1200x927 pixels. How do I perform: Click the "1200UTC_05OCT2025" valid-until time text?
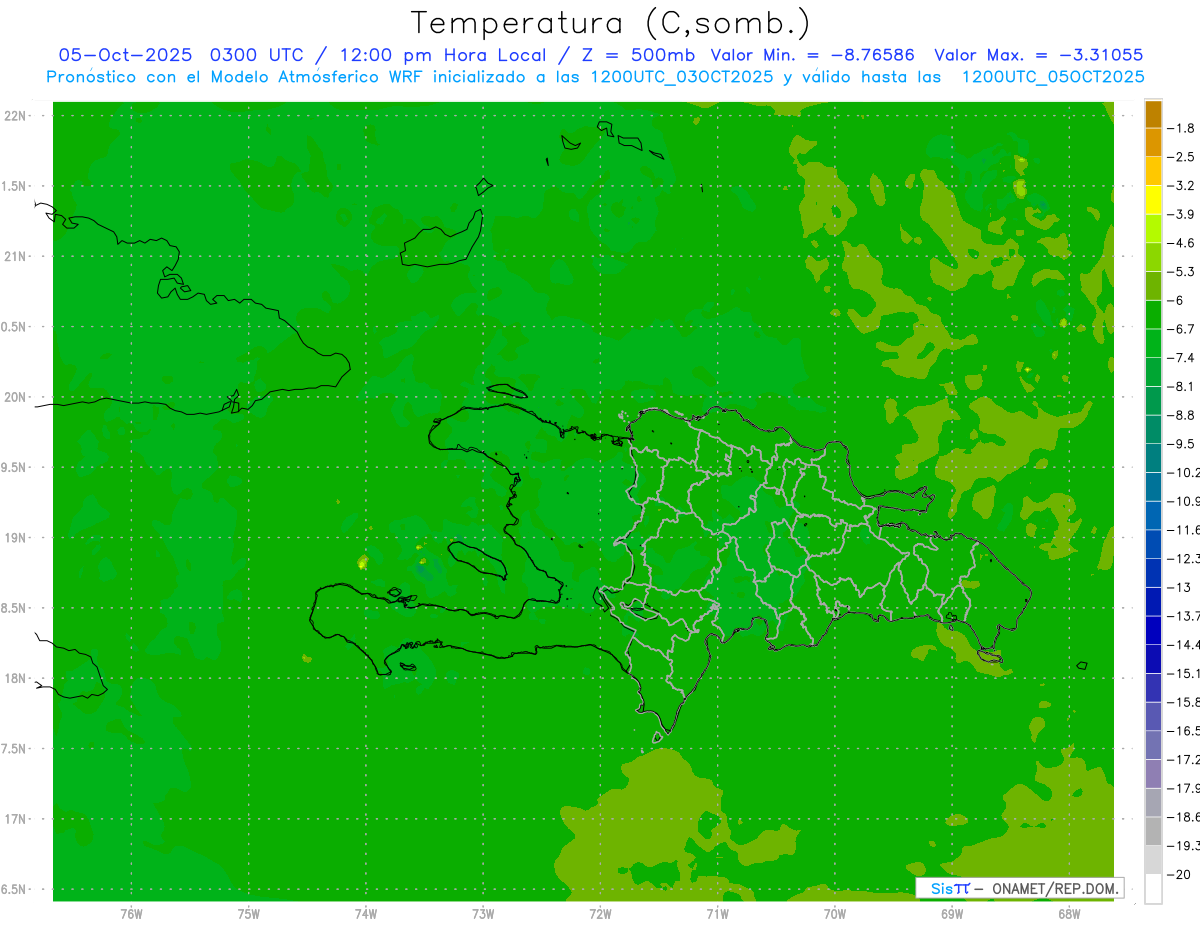1053,77
